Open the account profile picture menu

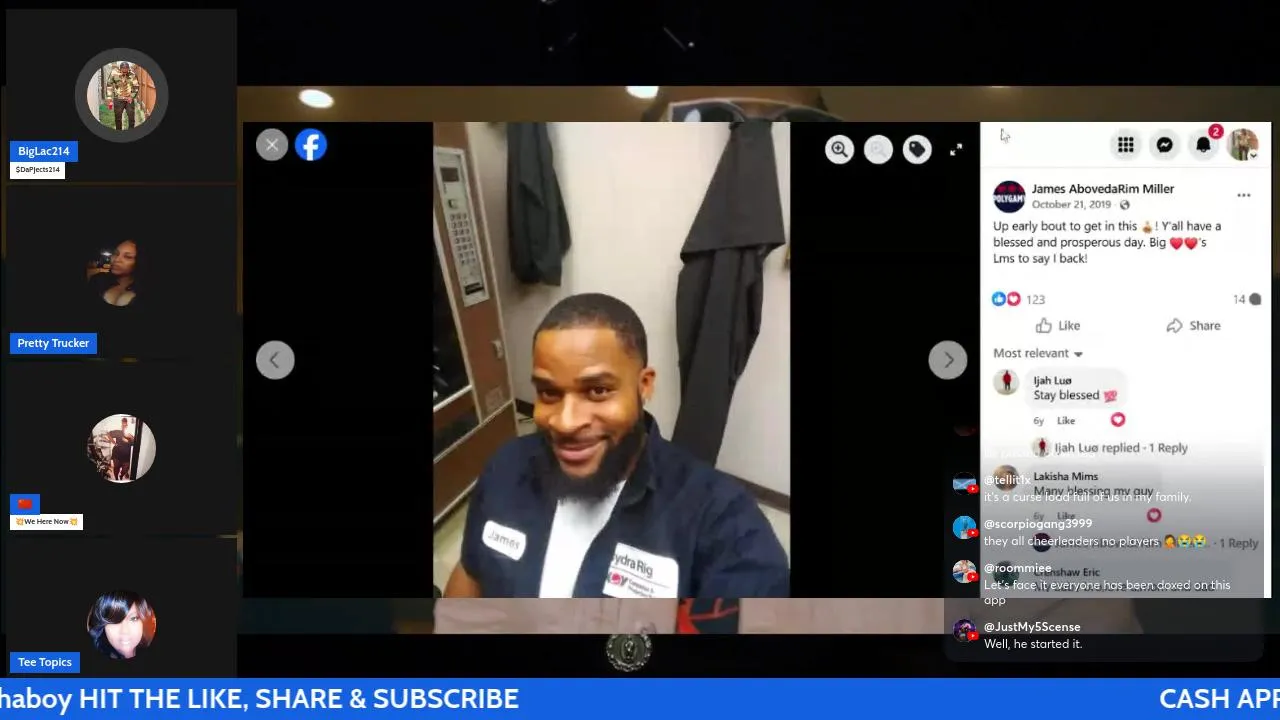1243,145
